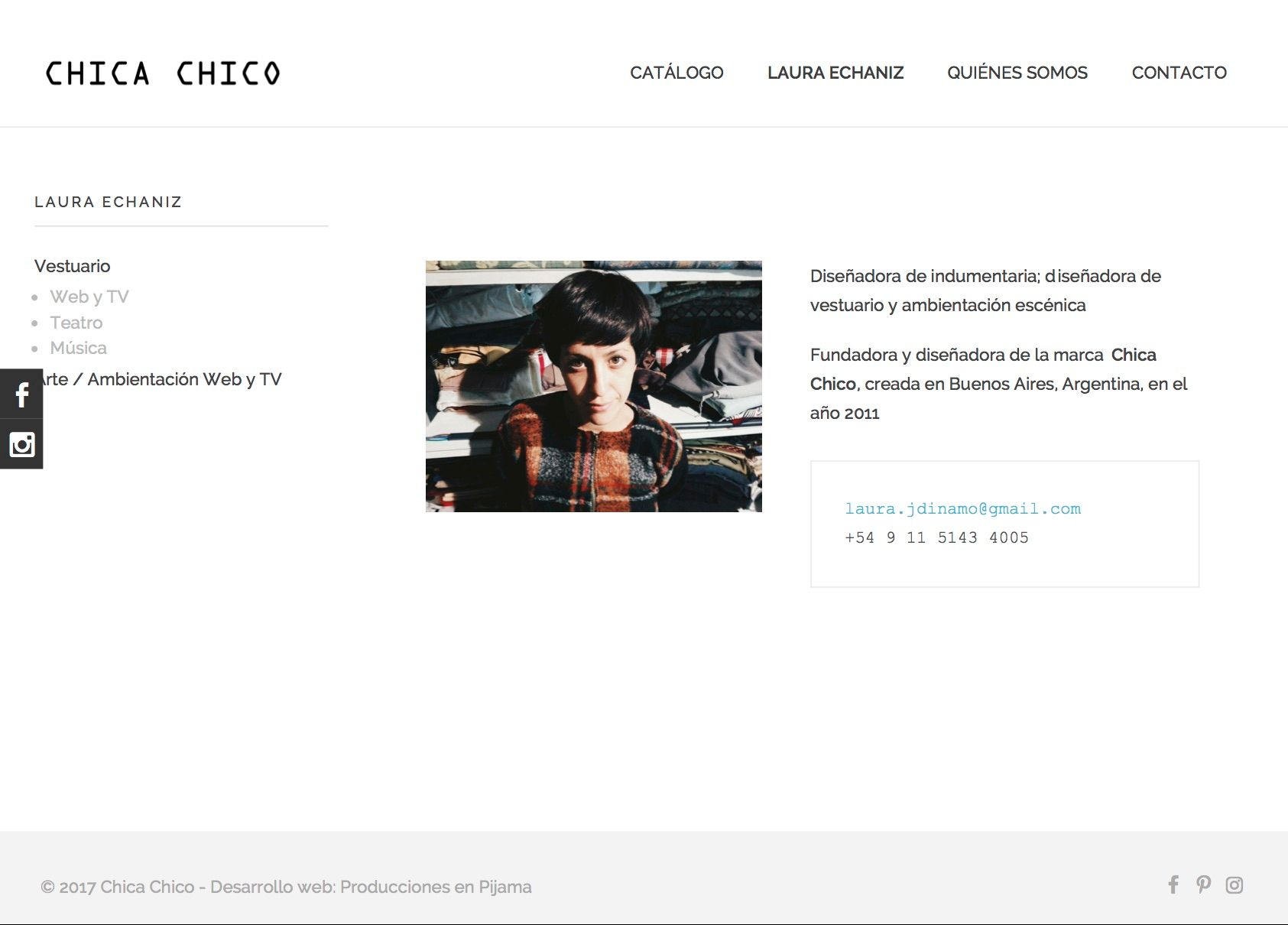Select Laura Echaniz in navigation
1288x925 pixels.
pos(835,73)
